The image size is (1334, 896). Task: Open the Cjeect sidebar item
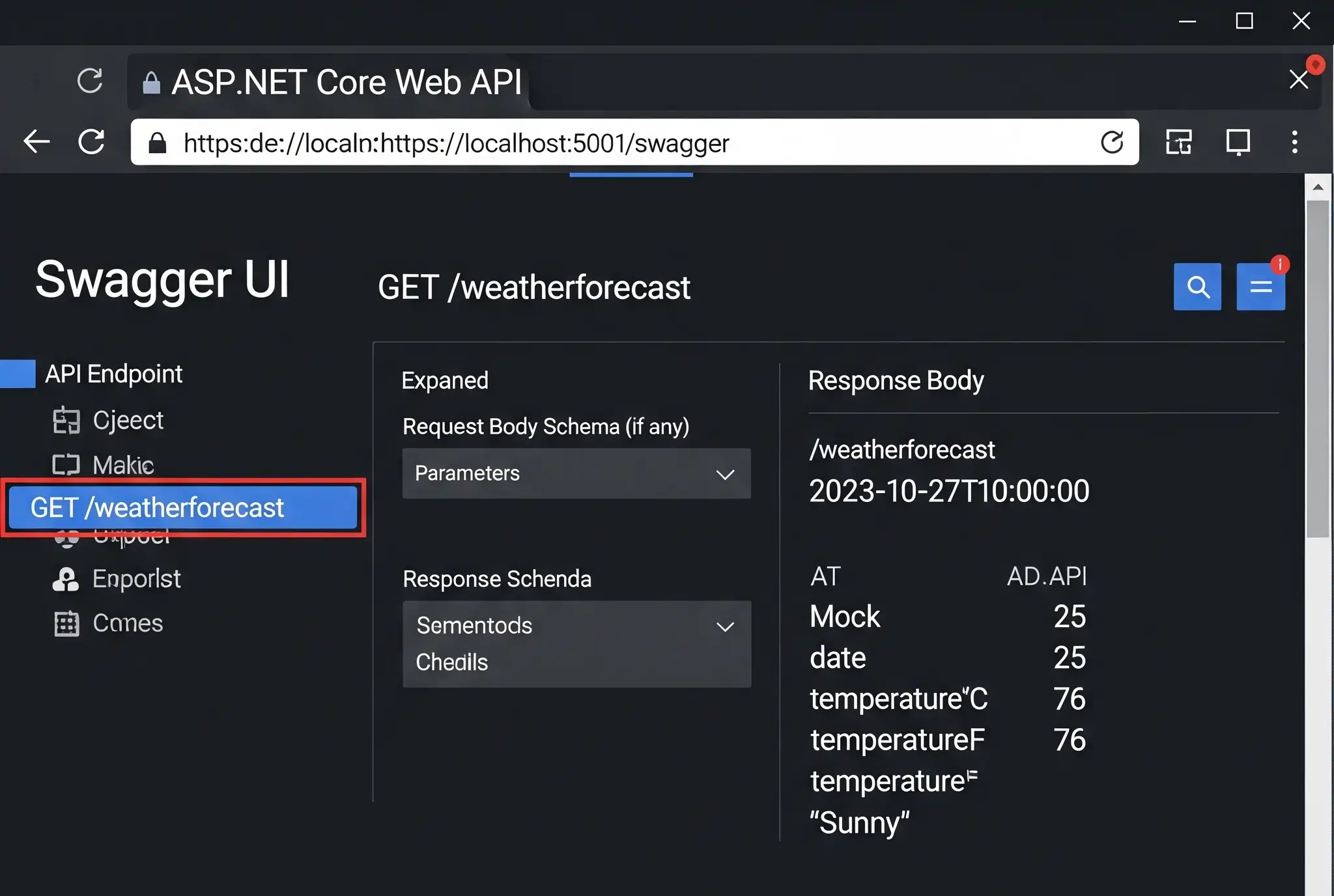(x=128, y=421)
